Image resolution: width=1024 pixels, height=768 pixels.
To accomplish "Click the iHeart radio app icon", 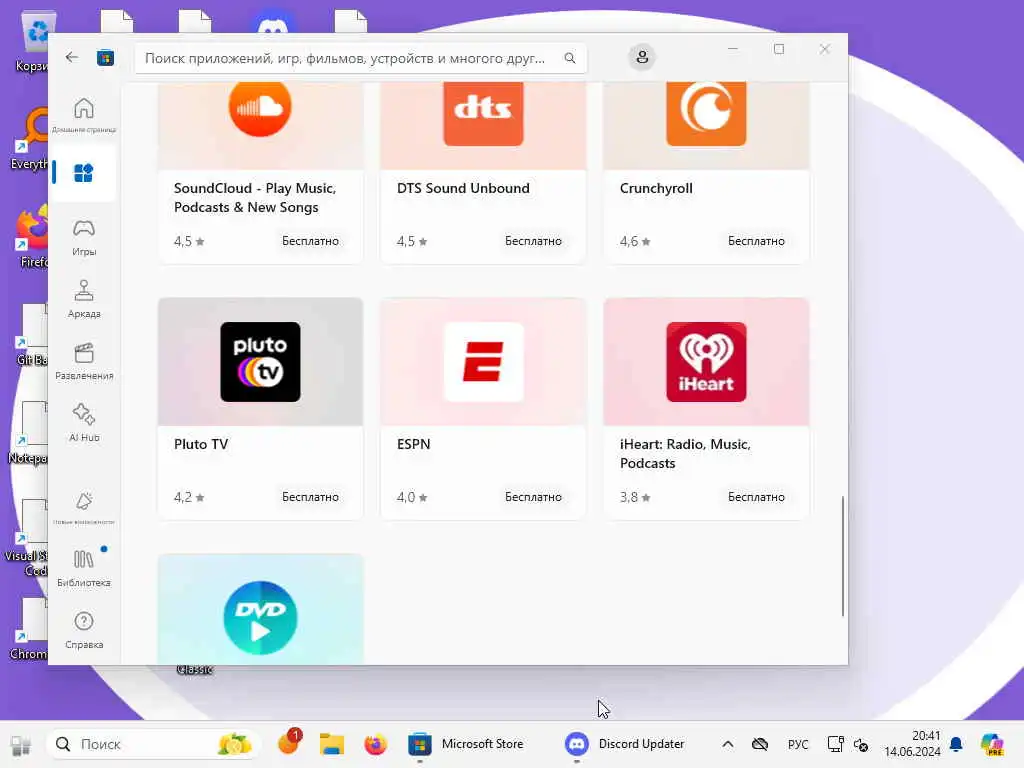I will click(706, 362).
